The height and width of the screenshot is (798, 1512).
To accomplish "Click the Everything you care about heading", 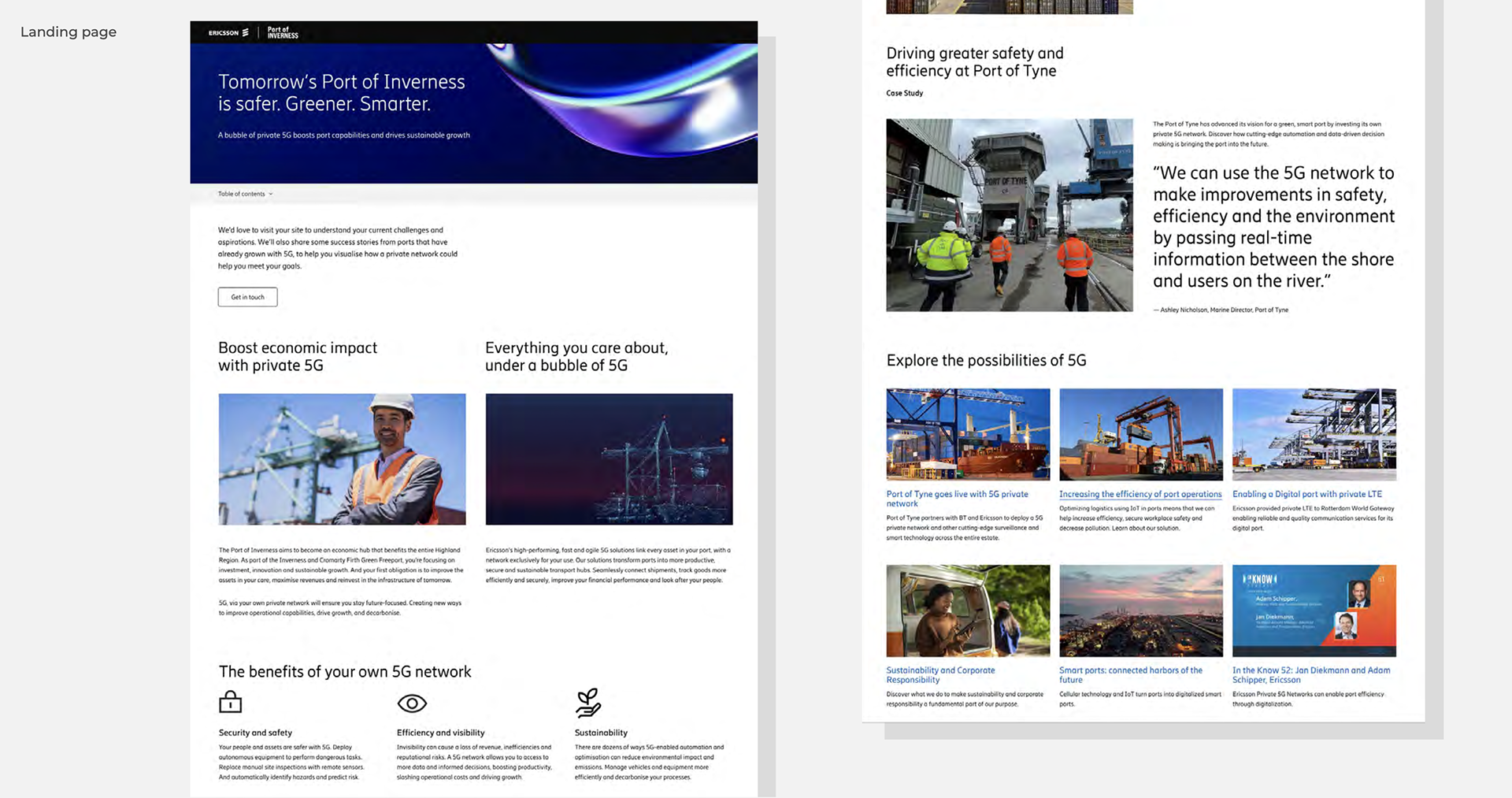I will (576, 356).
